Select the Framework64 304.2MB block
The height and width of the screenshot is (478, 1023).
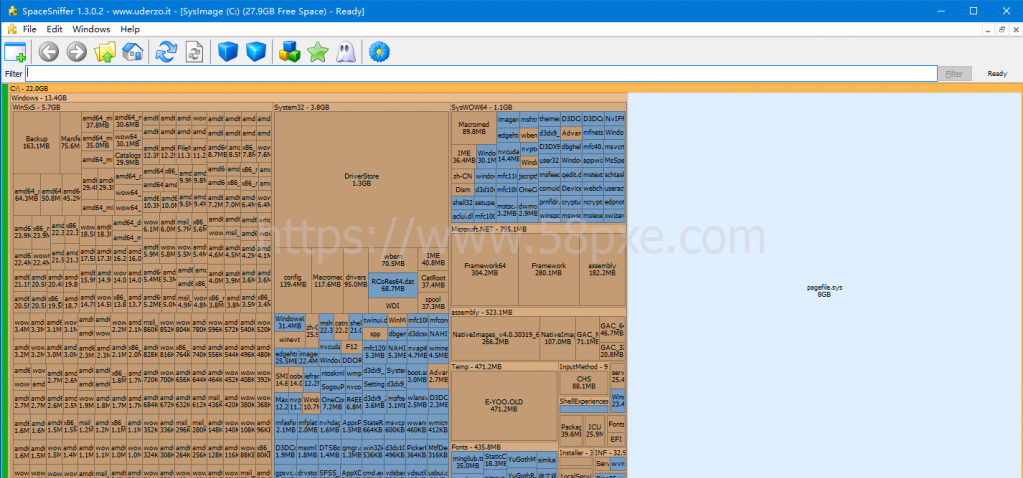point(485,269)
